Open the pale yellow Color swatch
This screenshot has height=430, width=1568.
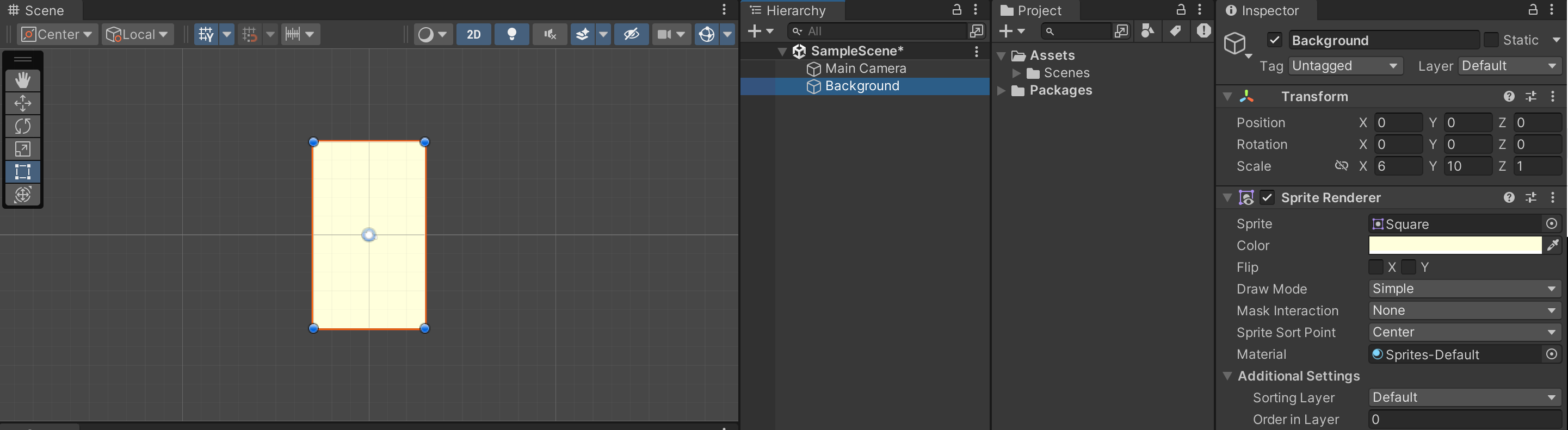pos(1455,245)
